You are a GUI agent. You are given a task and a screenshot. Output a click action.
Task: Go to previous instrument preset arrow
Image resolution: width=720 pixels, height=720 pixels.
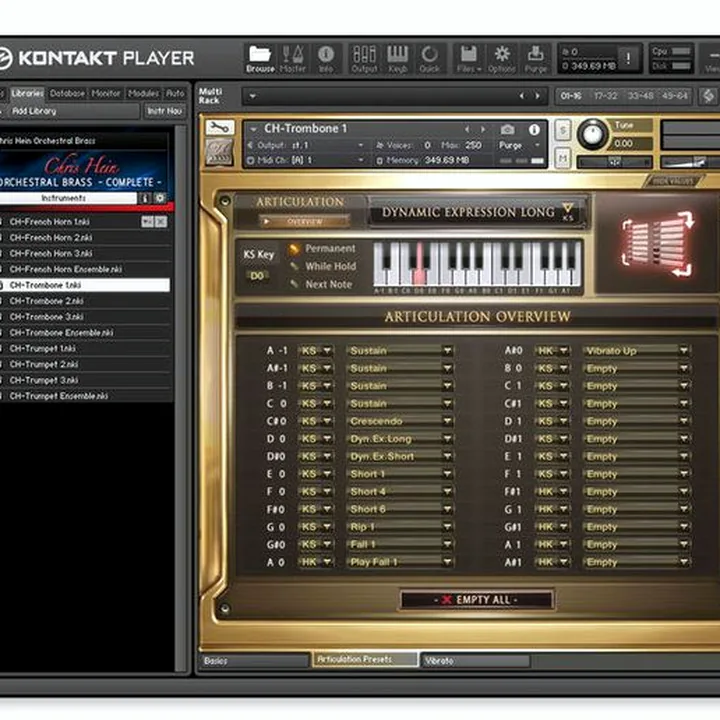(x=467, y=129)
